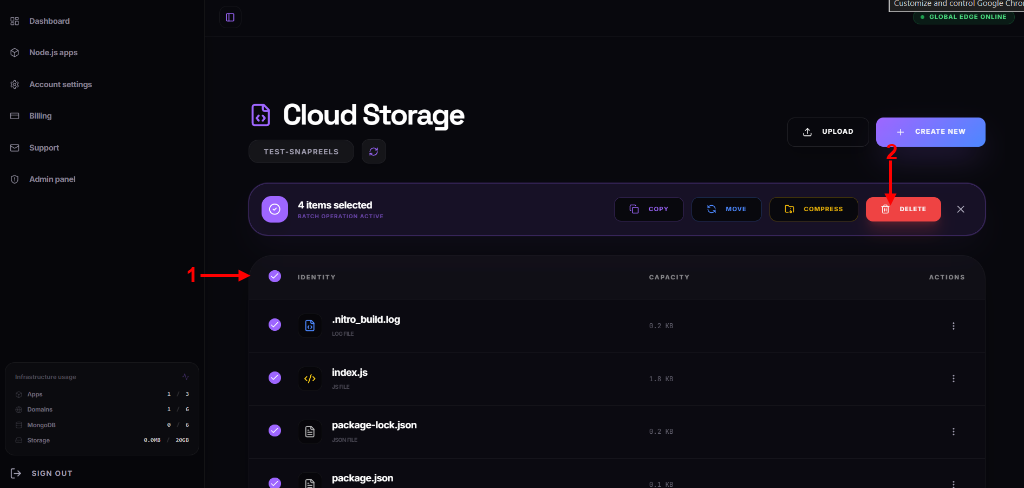Uncheck the .nitro_build.log file checkbox
Viewport: 1024px width, 488px height.
(x=275, y=325)
